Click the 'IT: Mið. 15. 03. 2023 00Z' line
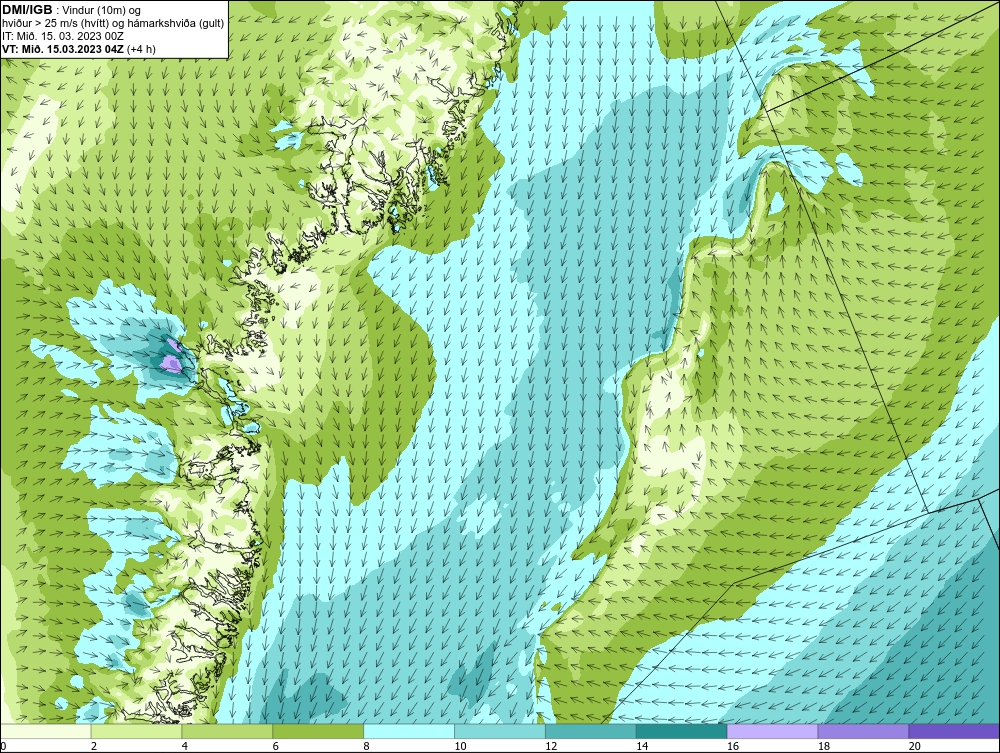This screenshot has width=1000, height=753. coord(62,36)
